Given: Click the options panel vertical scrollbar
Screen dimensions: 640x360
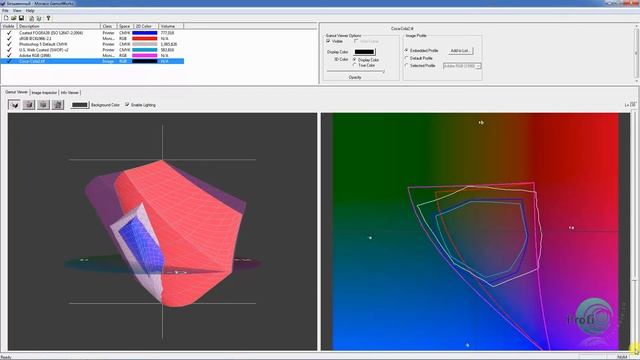Looking at the screenshot, I should point(636,52).
